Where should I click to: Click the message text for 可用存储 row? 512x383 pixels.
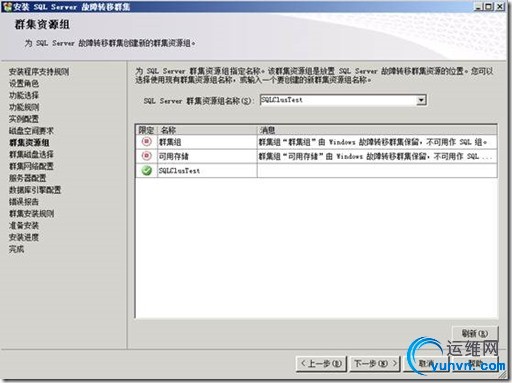[375, 156]
